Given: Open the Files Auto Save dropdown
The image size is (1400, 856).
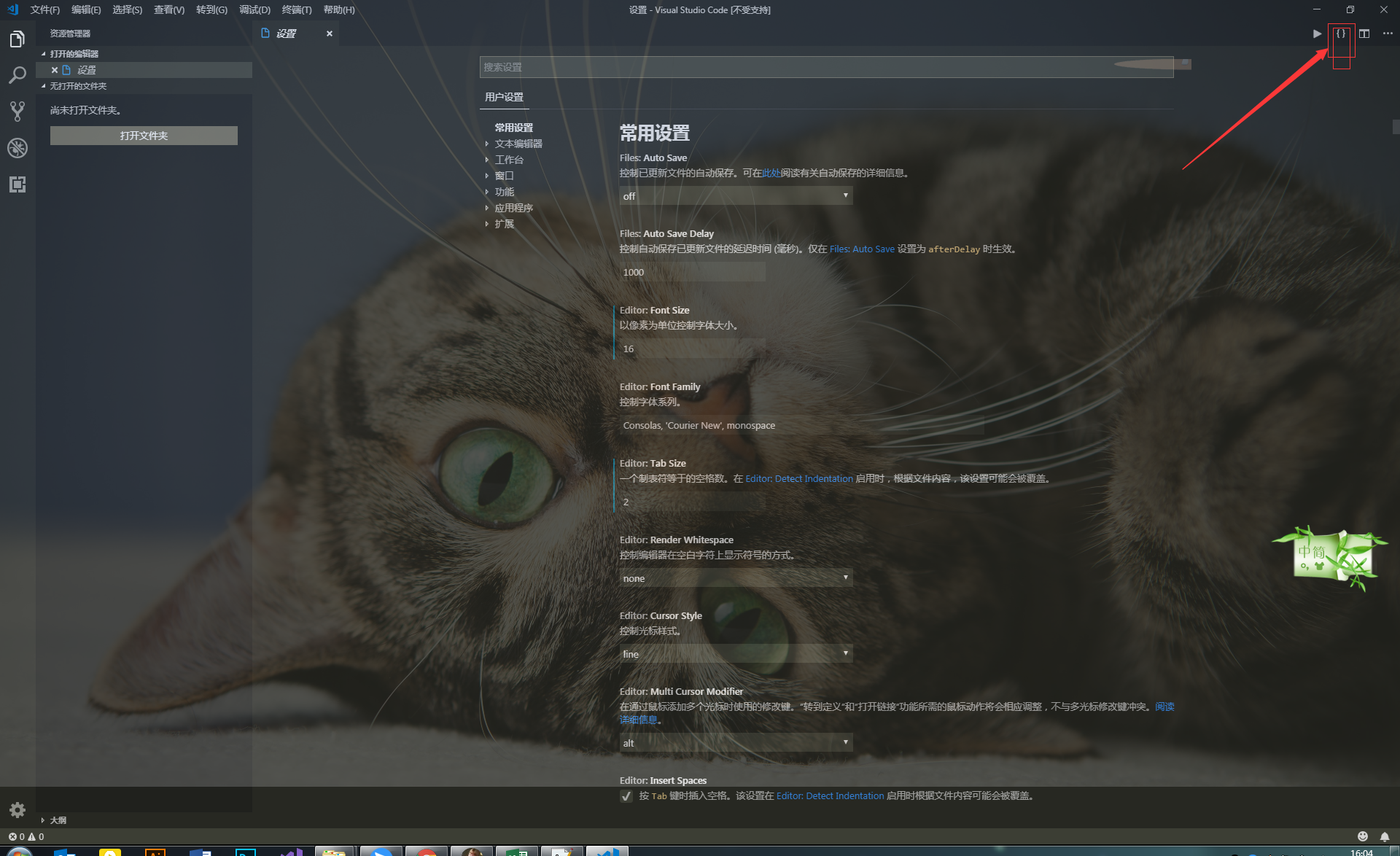Looking at the screenshot, I should pos(735,195).
